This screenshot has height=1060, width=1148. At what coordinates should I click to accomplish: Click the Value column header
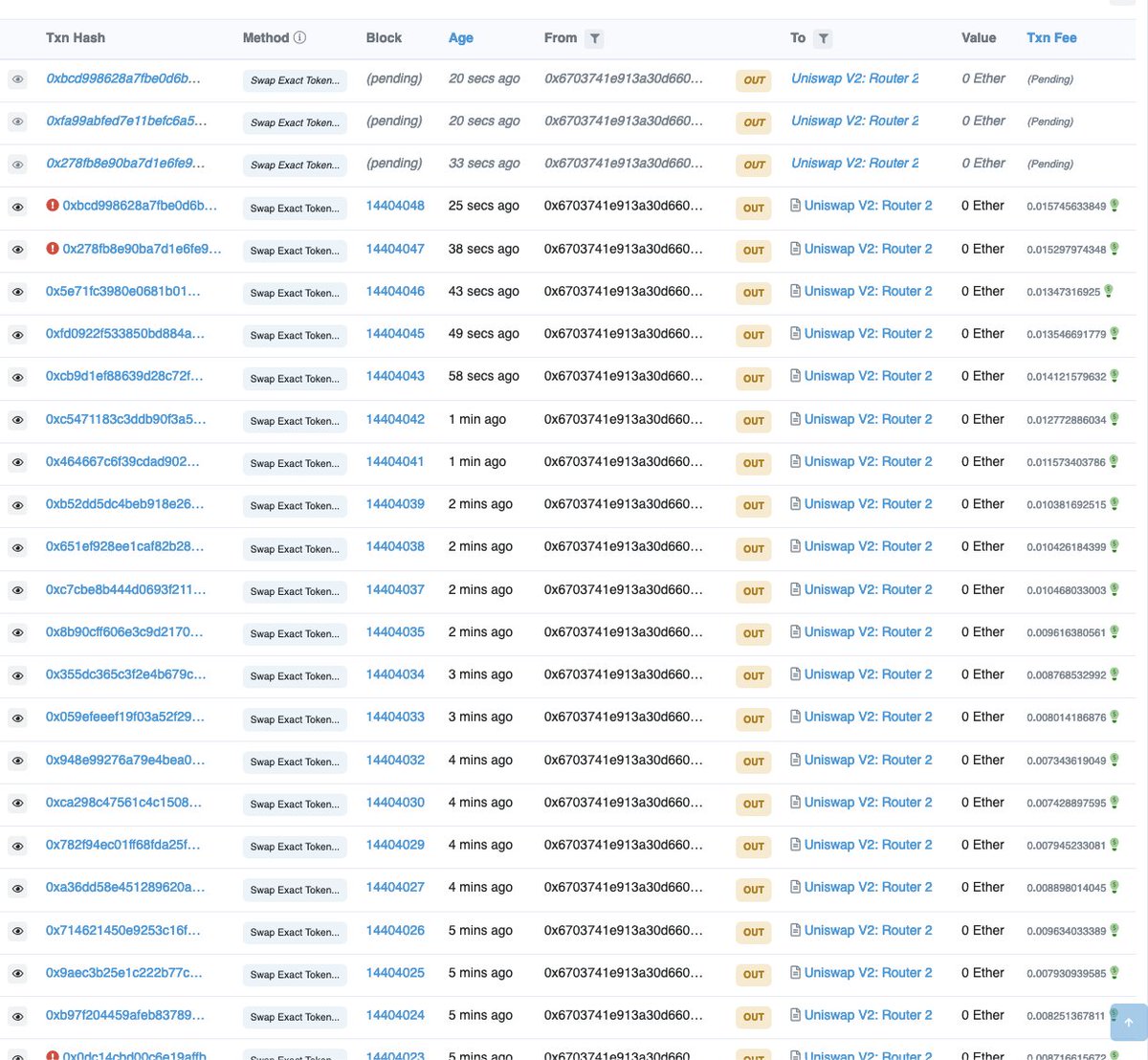coord(979,37)
